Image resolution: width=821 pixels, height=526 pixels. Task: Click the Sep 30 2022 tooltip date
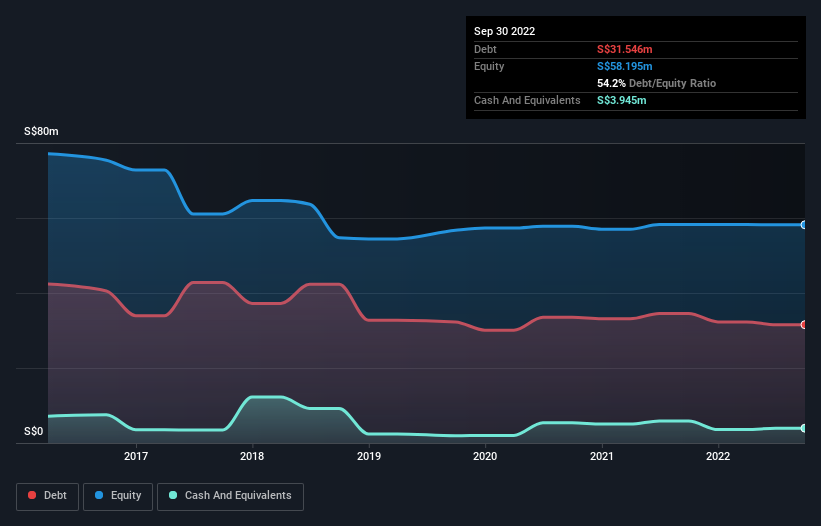point(504,31)
